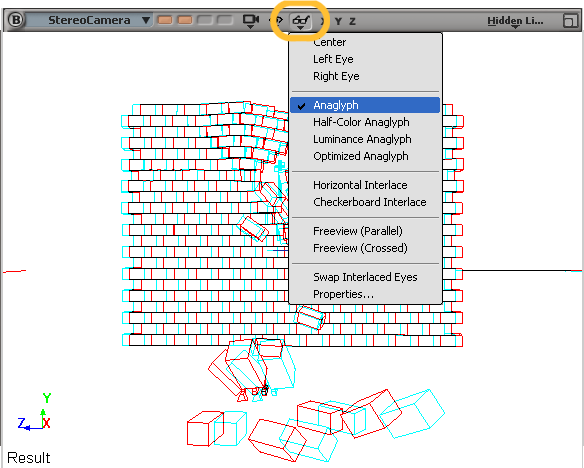Viewport: 584px width, 468px height.
Task: Click the fourth gray memo cam button
Action: click(225, 20)
